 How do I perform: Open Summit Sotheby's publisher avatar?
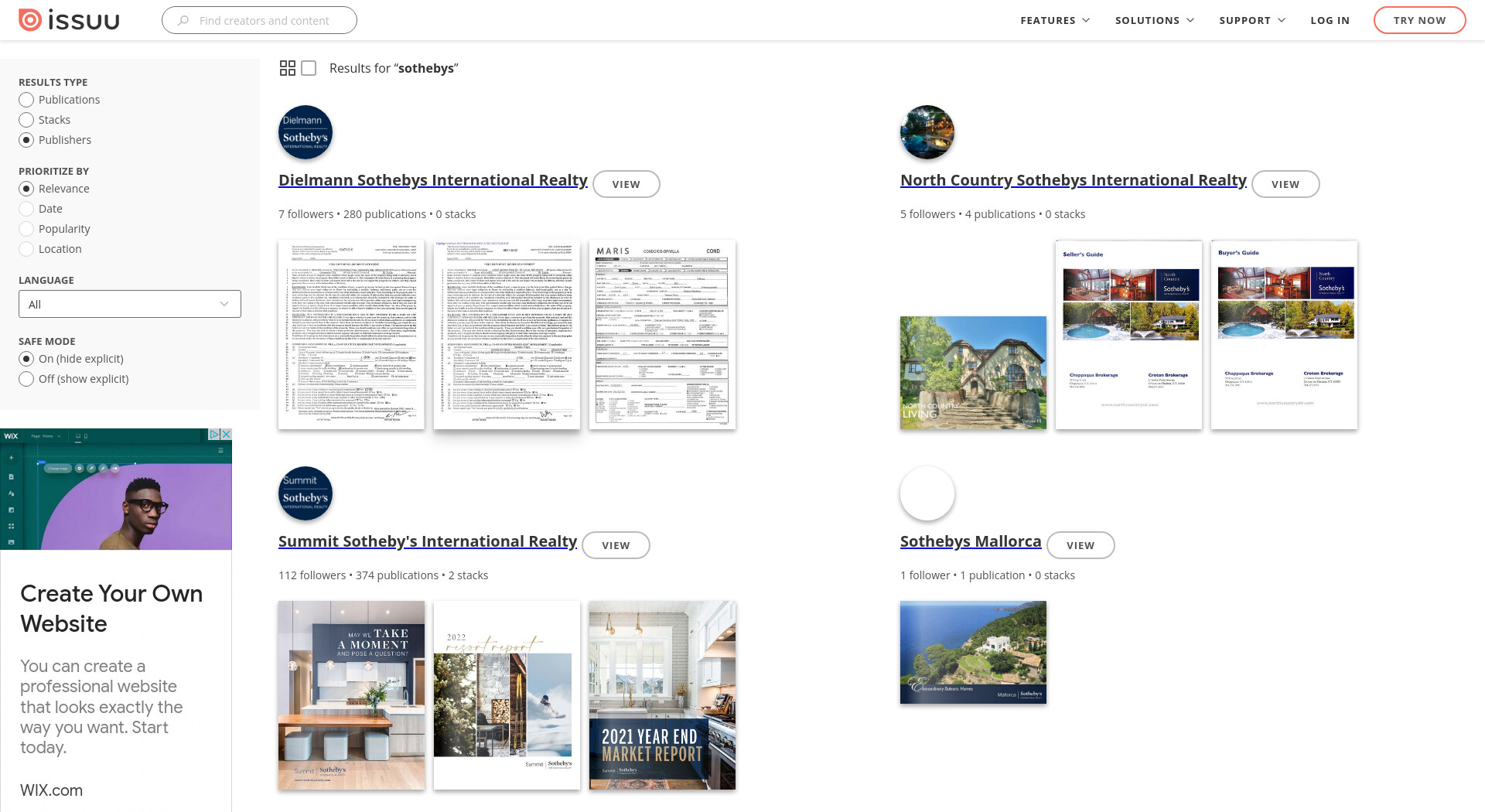306,493
